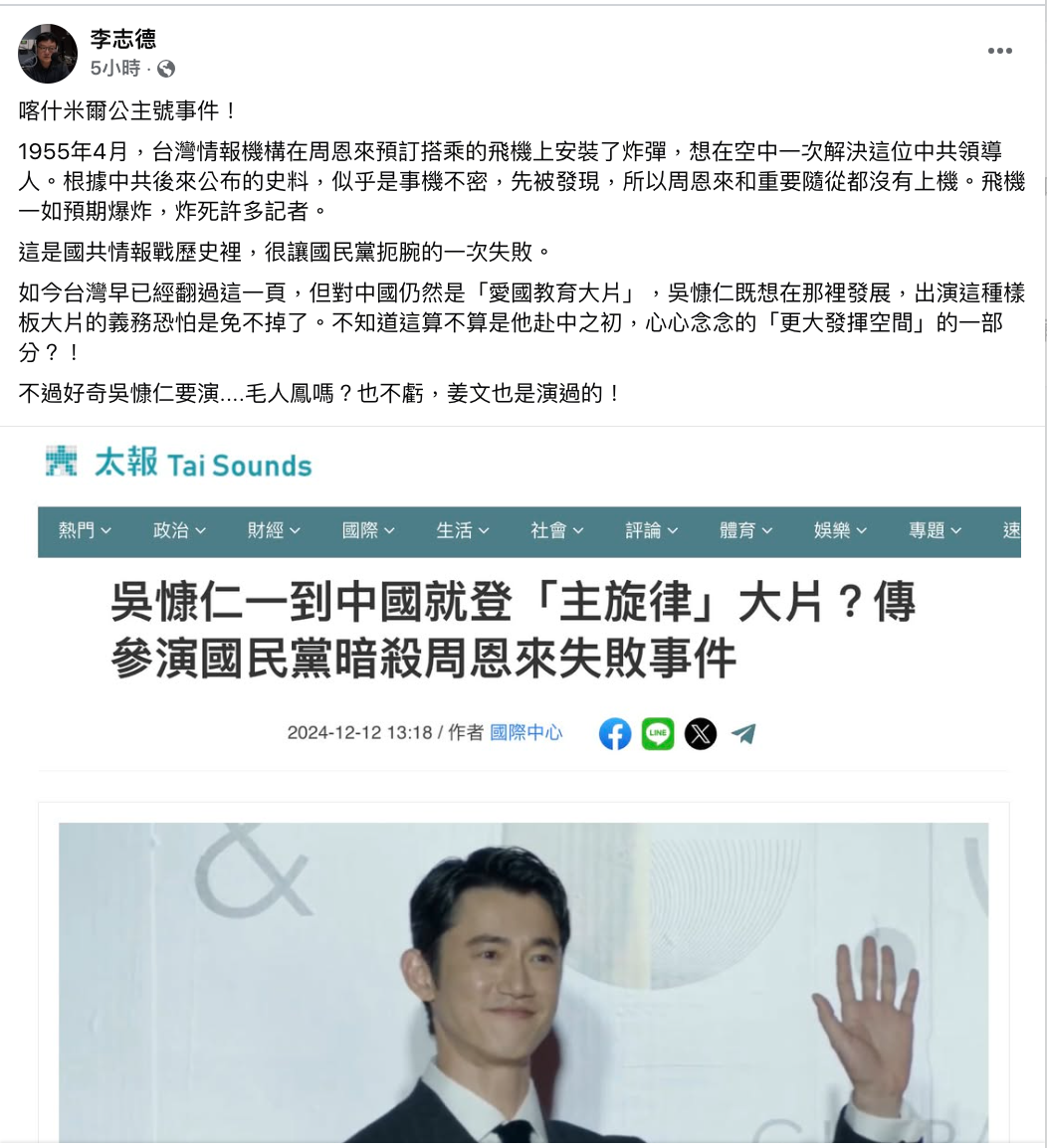The width and height of the screenshot is (1047, 1148).
Task: Expand the 政治 dropdown menu
Action: (x=179, y=530)
